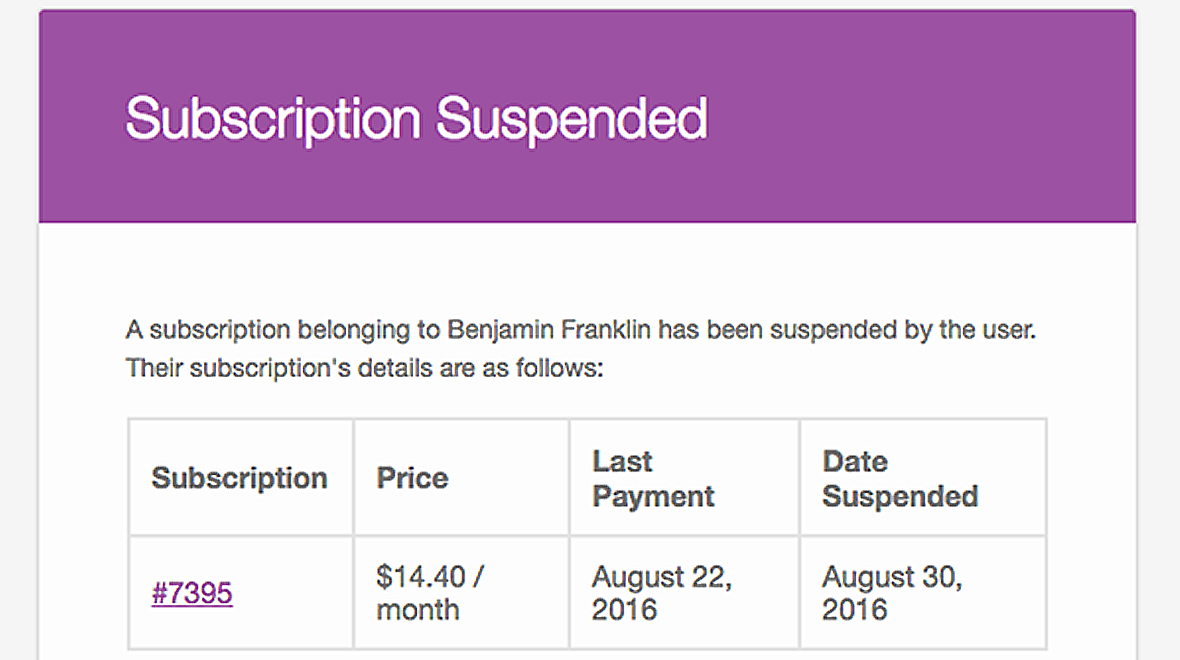1180x660 pixels.
Task: Select the "Subscription" column header
Action: [x=239, y=478]
